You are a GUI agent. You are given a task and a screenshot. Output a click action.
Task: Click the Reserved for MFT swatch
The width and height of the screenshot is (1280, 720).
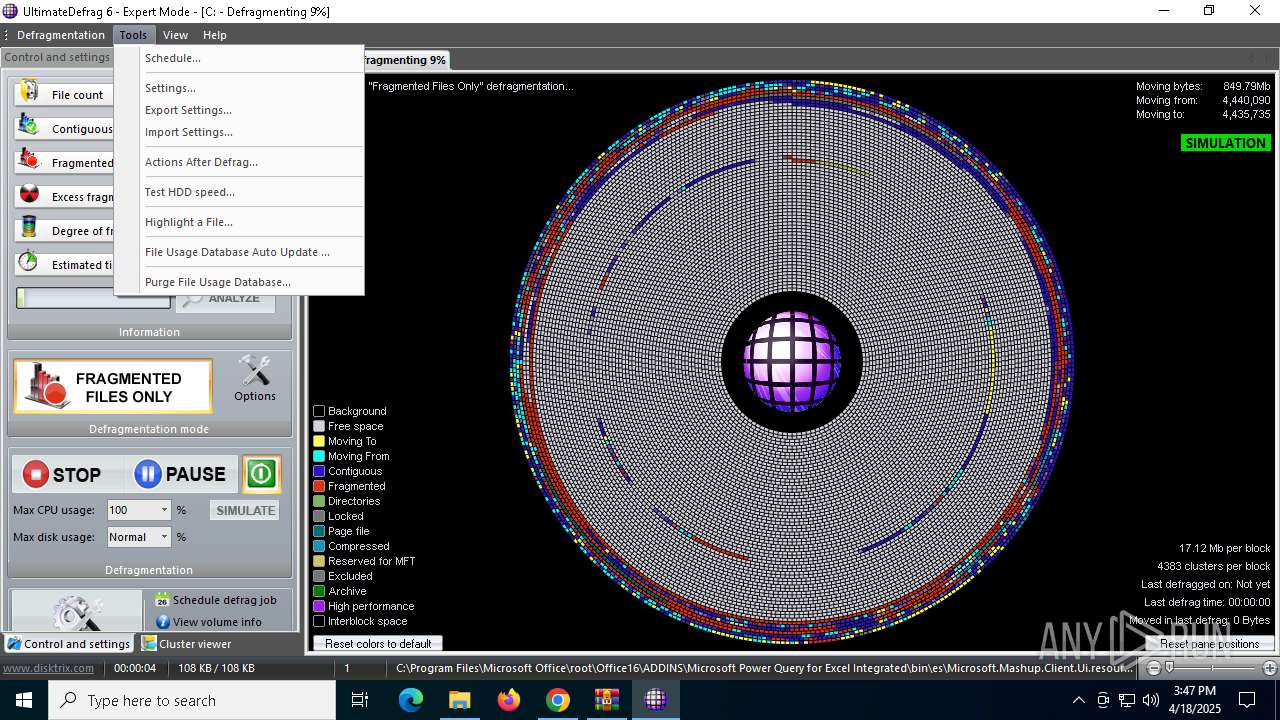point(319,561)
